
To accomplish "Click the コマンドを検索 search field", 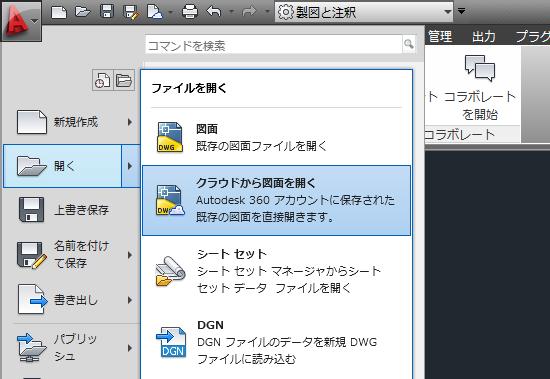I will 274,45.
